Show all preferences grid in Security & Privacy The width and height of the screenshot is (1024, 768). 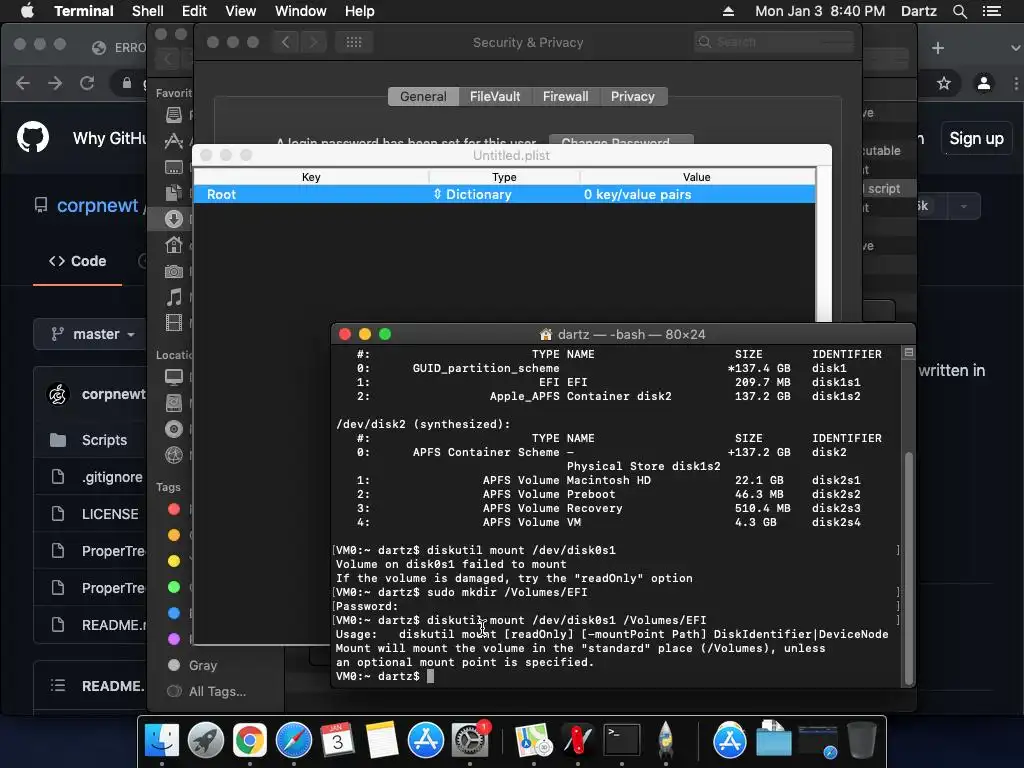click(x=354, y=42)
